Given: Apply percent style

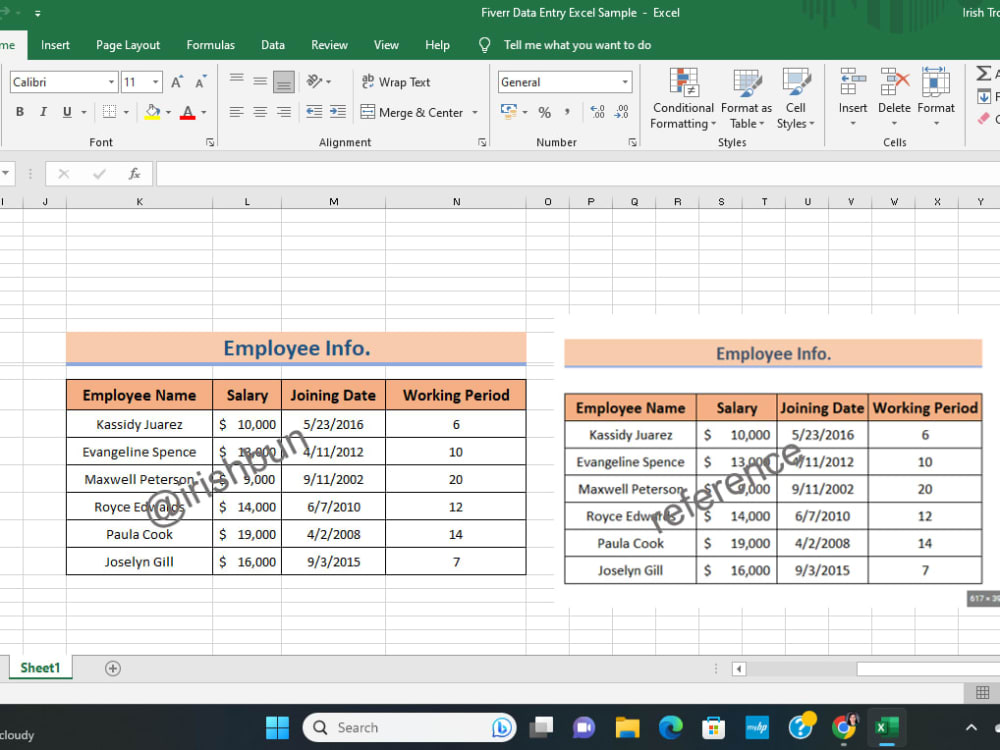Looking at the screenshot, I should 544,113.
